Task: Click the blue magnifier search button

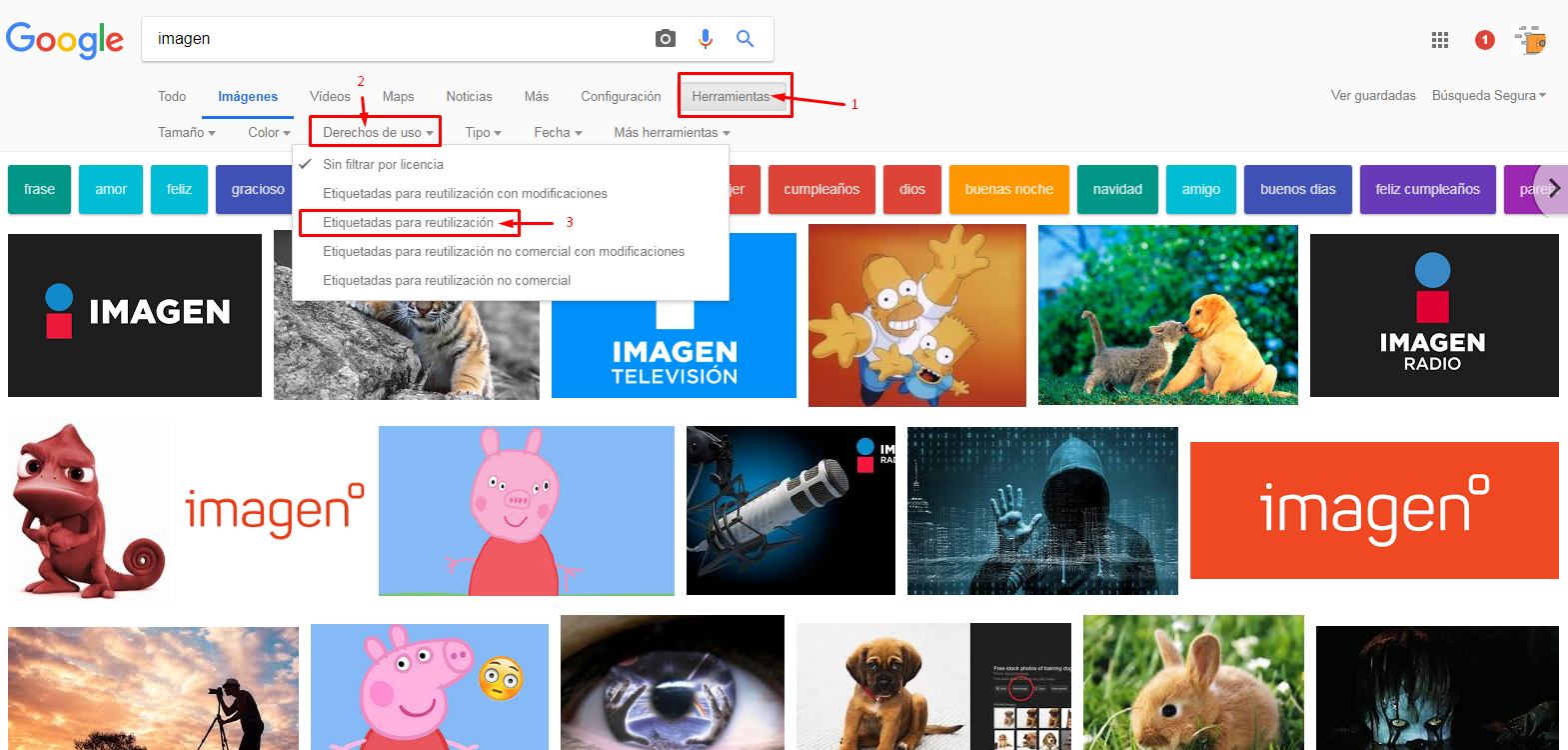Action: tap(745, 39)
